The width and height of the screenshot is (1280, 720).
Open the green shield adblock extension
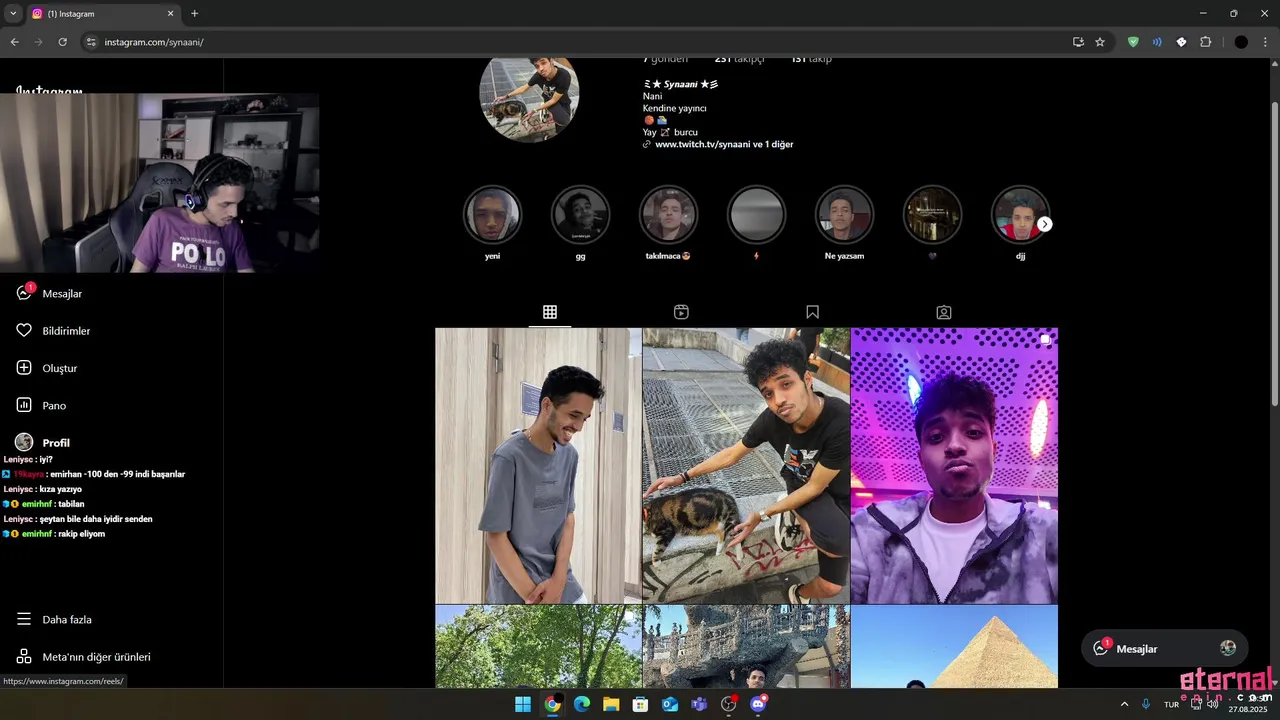pos(1133,42)
